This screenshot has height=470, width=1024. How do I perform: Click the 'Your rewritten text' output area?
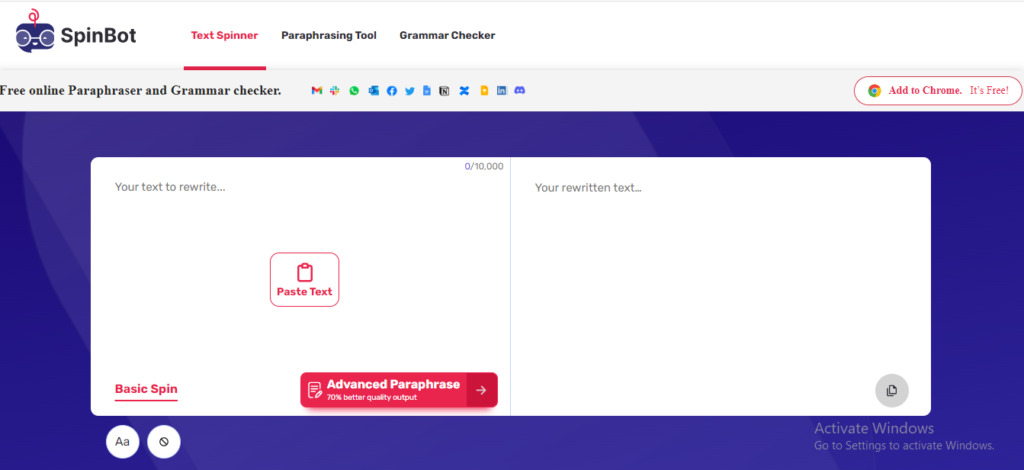pos(721,286)
